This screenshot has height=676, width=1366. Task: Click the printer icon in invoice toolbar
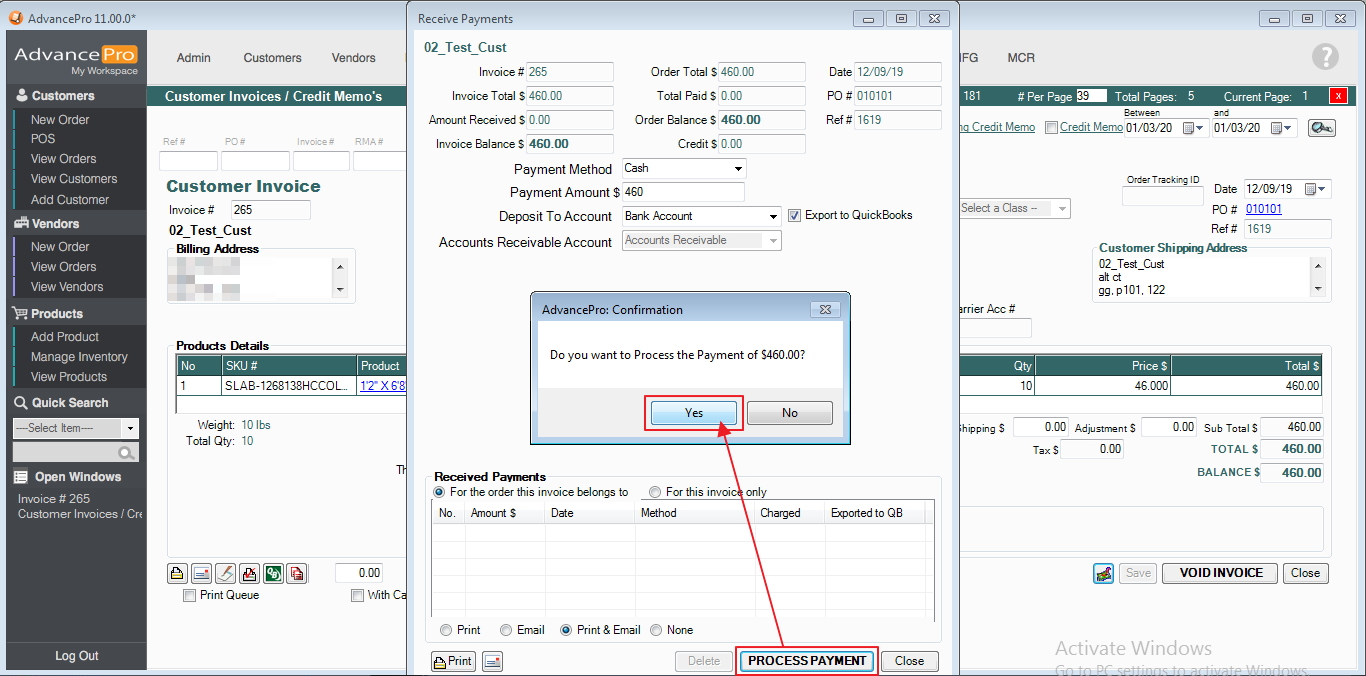[177, 574]
